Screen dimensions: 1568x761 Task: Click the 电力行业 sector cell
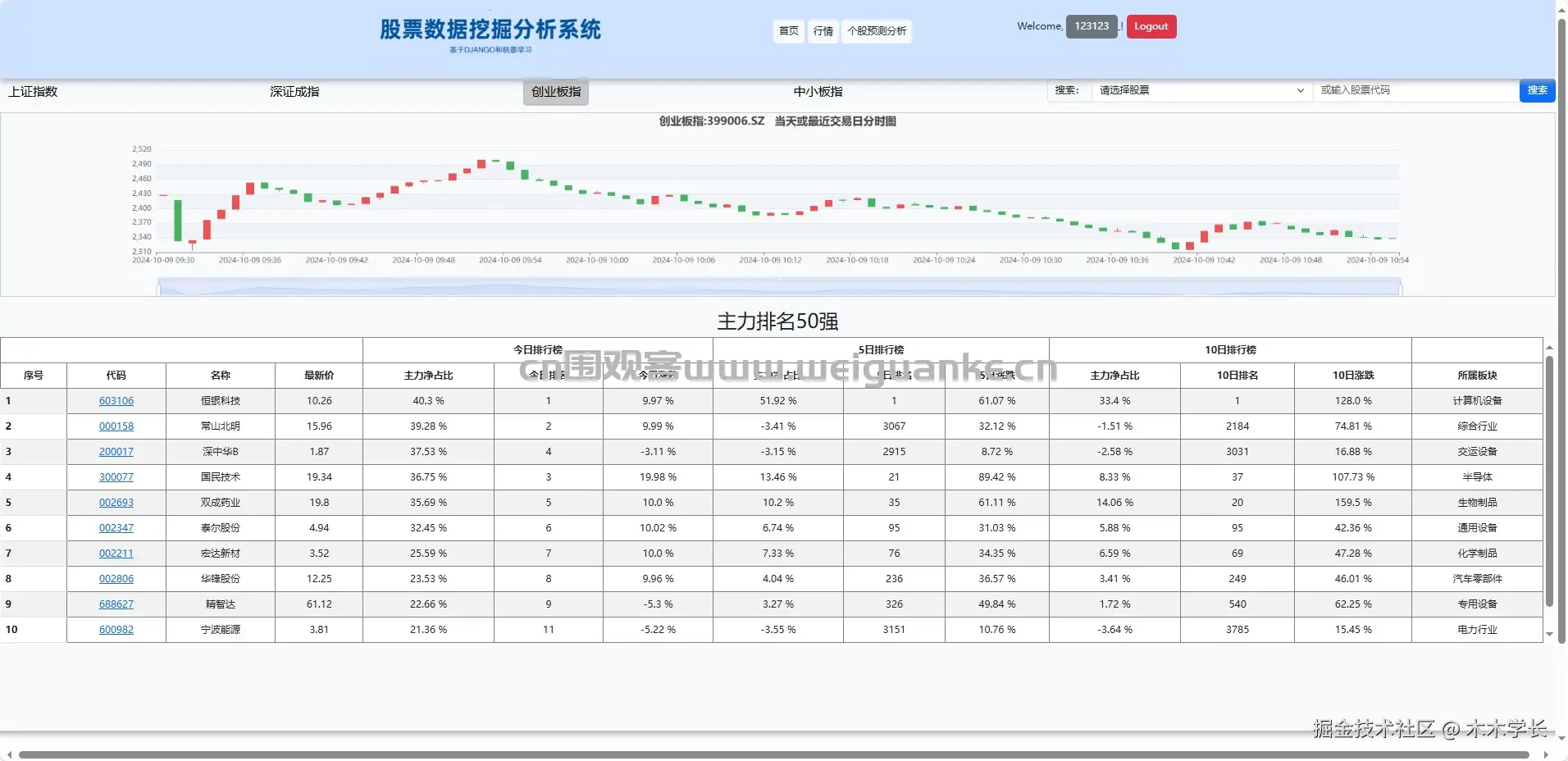click(1477, 630)
